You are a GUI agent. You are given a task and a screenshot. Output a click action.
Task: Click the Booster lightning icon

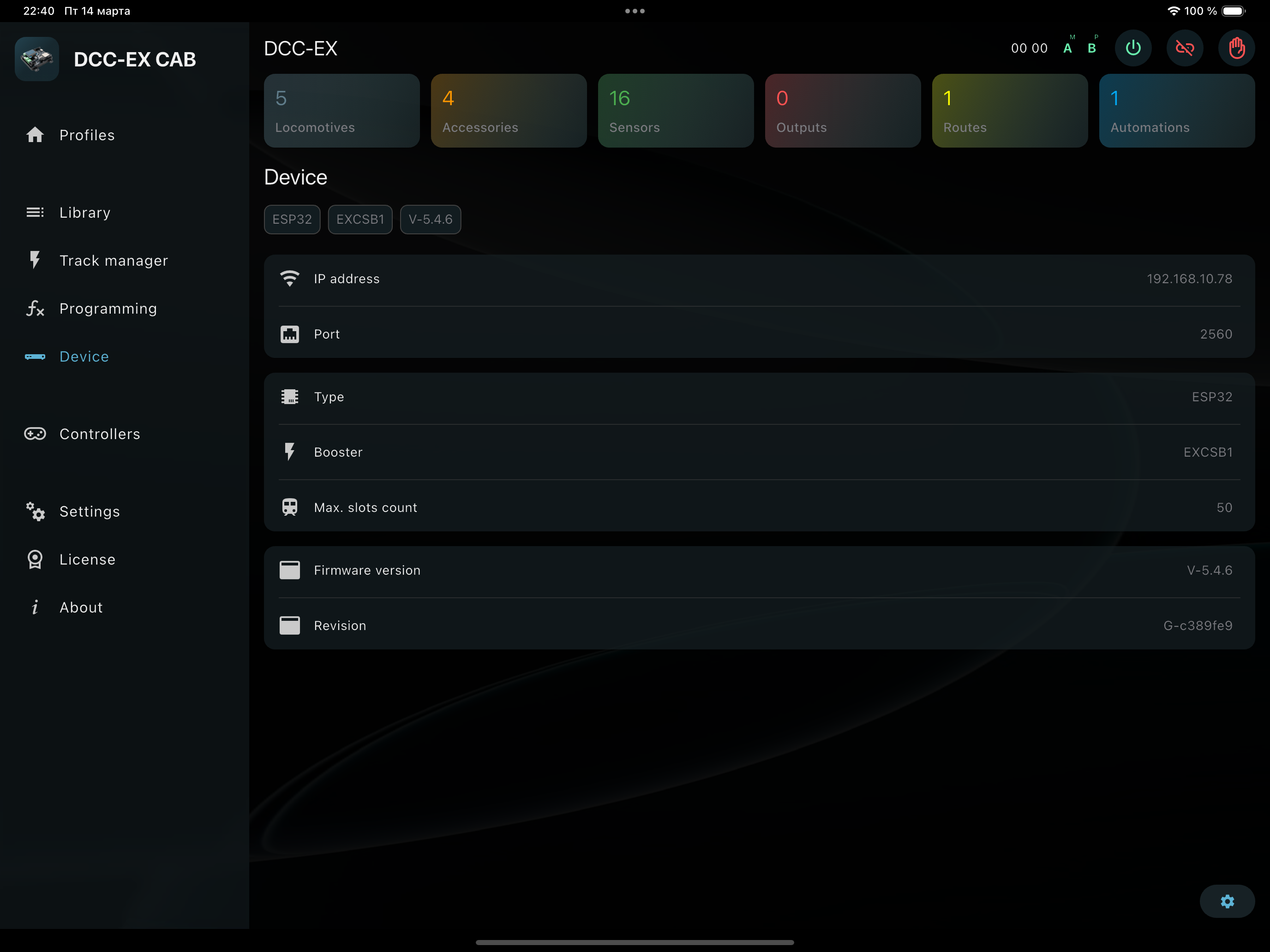[289, 452]
